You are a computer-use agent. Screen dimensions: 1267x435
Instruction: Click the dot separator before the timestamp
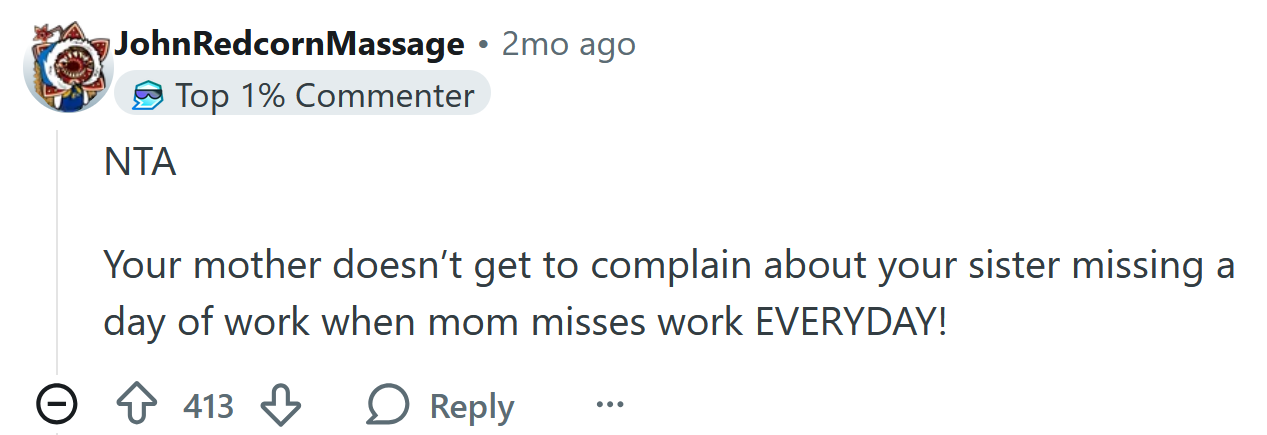coord(483,45)
